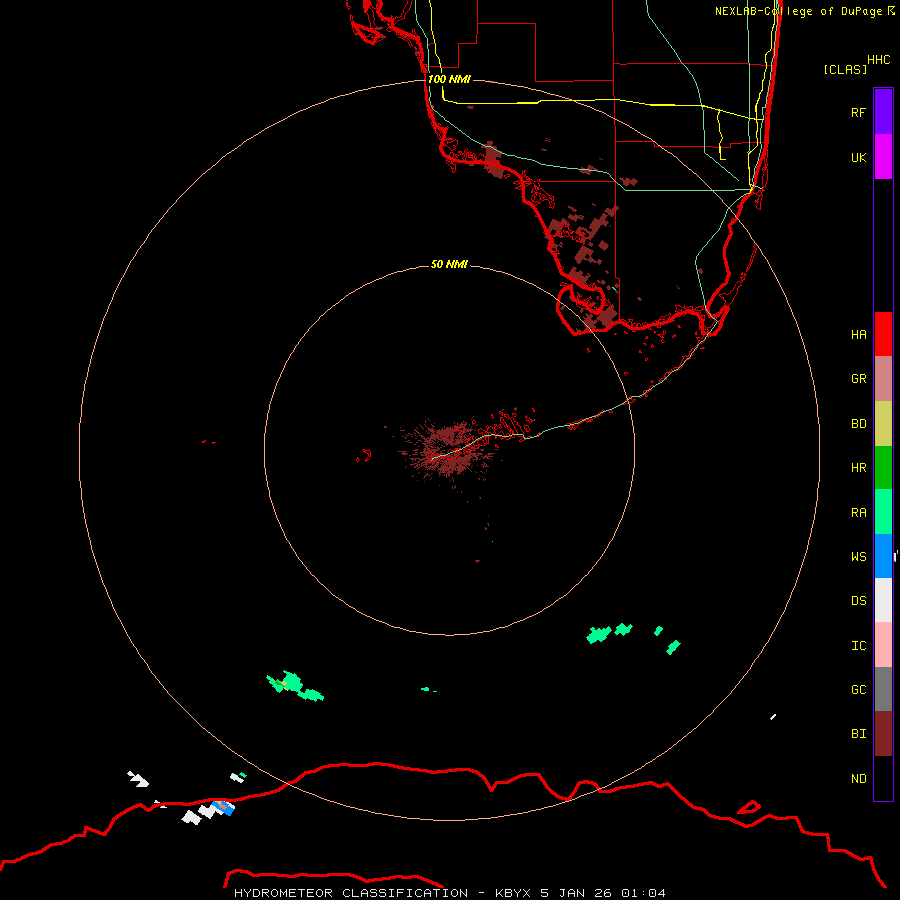The height and width of the screenshot is (900, 900).
Task: Click the IC ice crystals pink swatch
Action: click(x=883, y=645)
